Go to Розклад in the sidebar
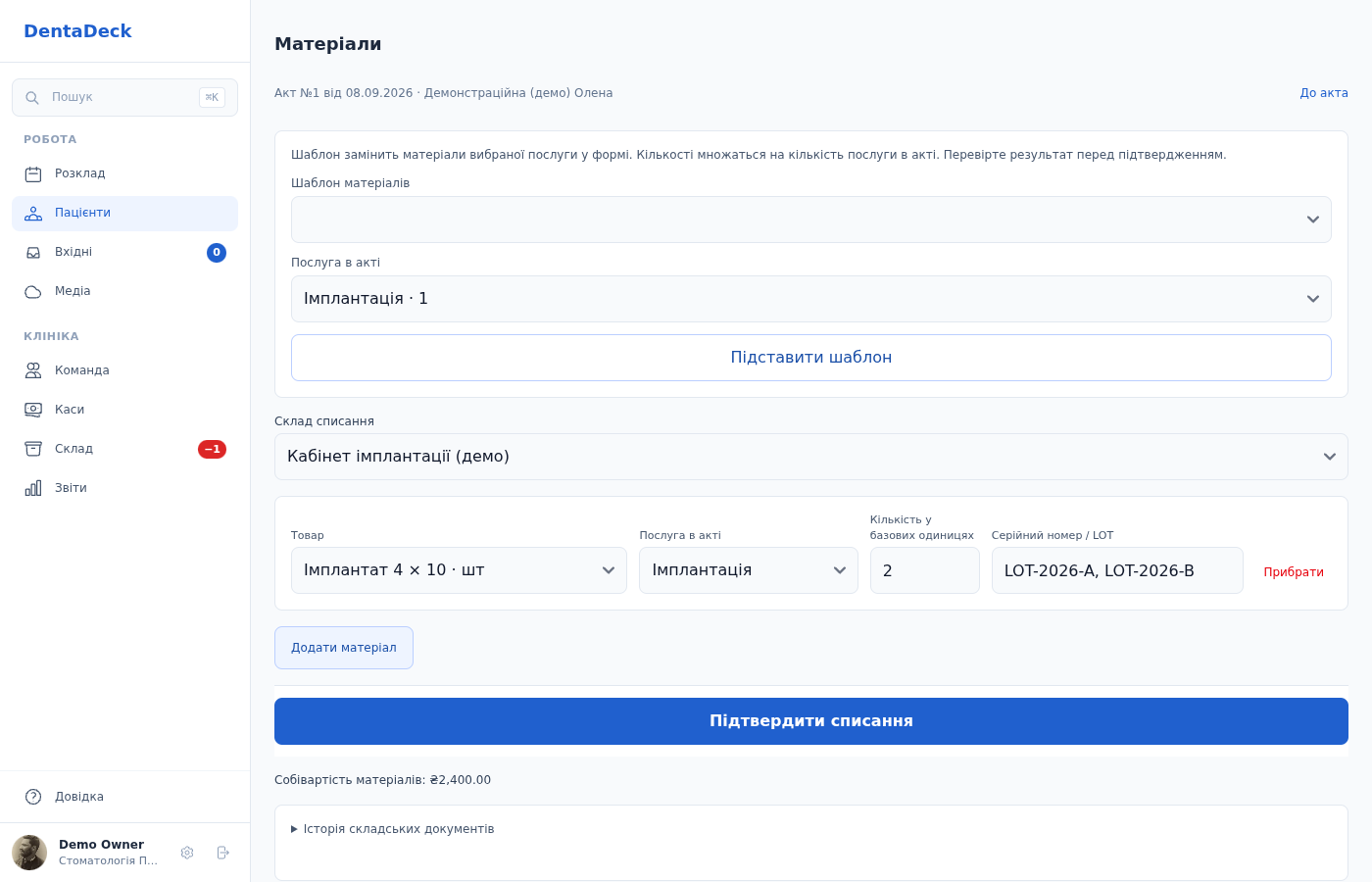1372x882 pixels. pos(124,174)
